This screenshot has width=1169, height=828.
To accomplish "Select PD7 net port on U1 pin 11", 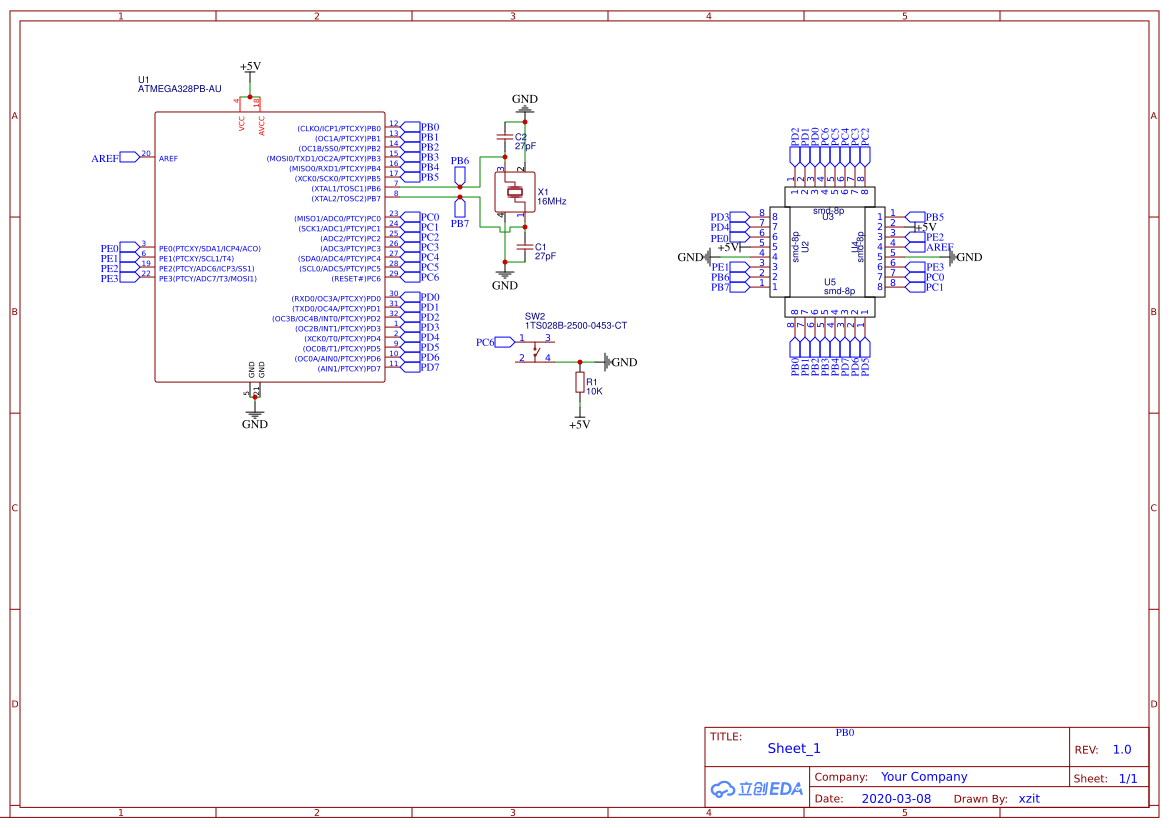I will [420, 367].
